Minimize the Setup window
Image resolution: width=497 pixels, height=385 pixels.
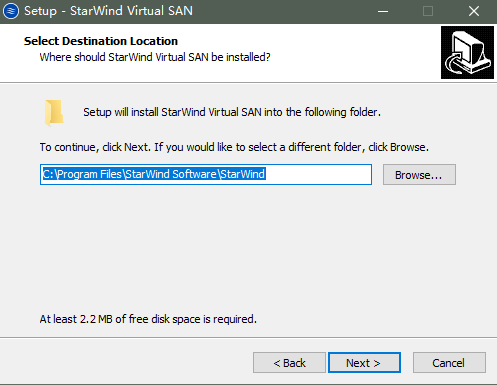pyautogui.click(x=383, y=11)
